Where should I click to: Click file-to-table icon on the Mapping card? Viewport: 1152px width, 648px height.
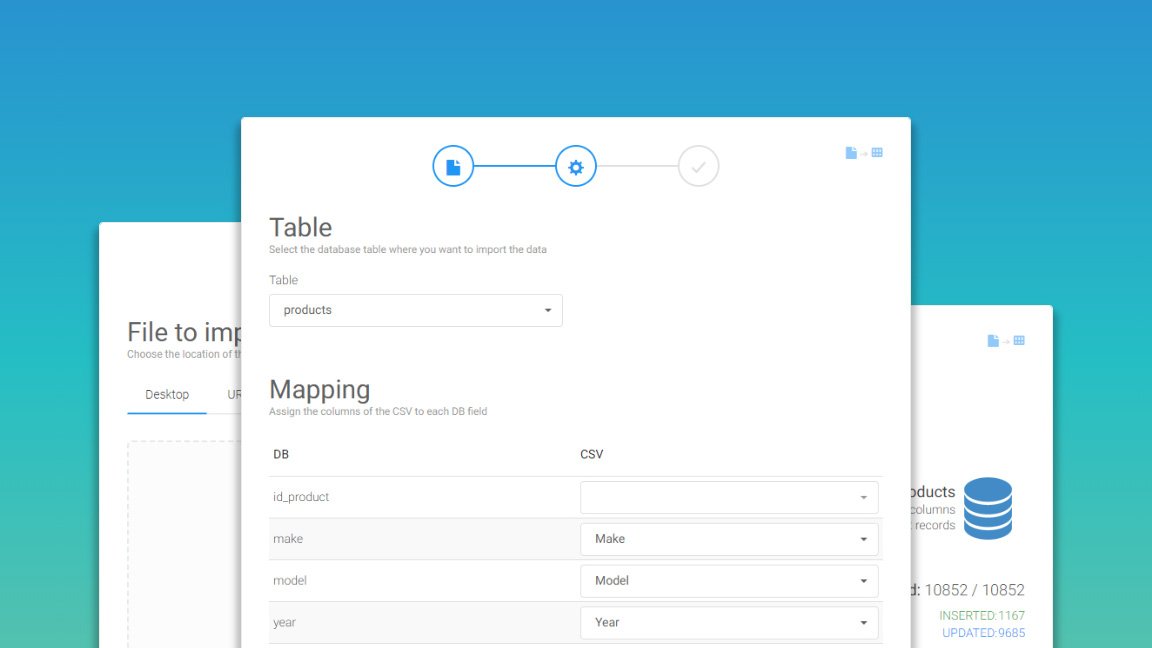pyautogui.click(x=864, y=153)
